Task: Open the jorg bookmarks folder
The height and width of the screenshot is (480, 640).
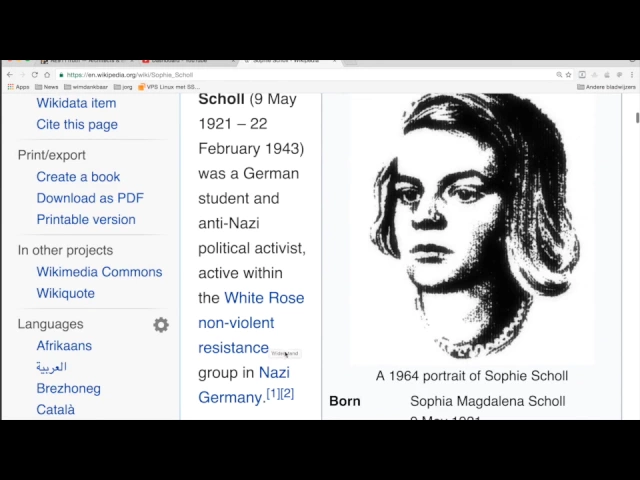Action: coord(123,87)
